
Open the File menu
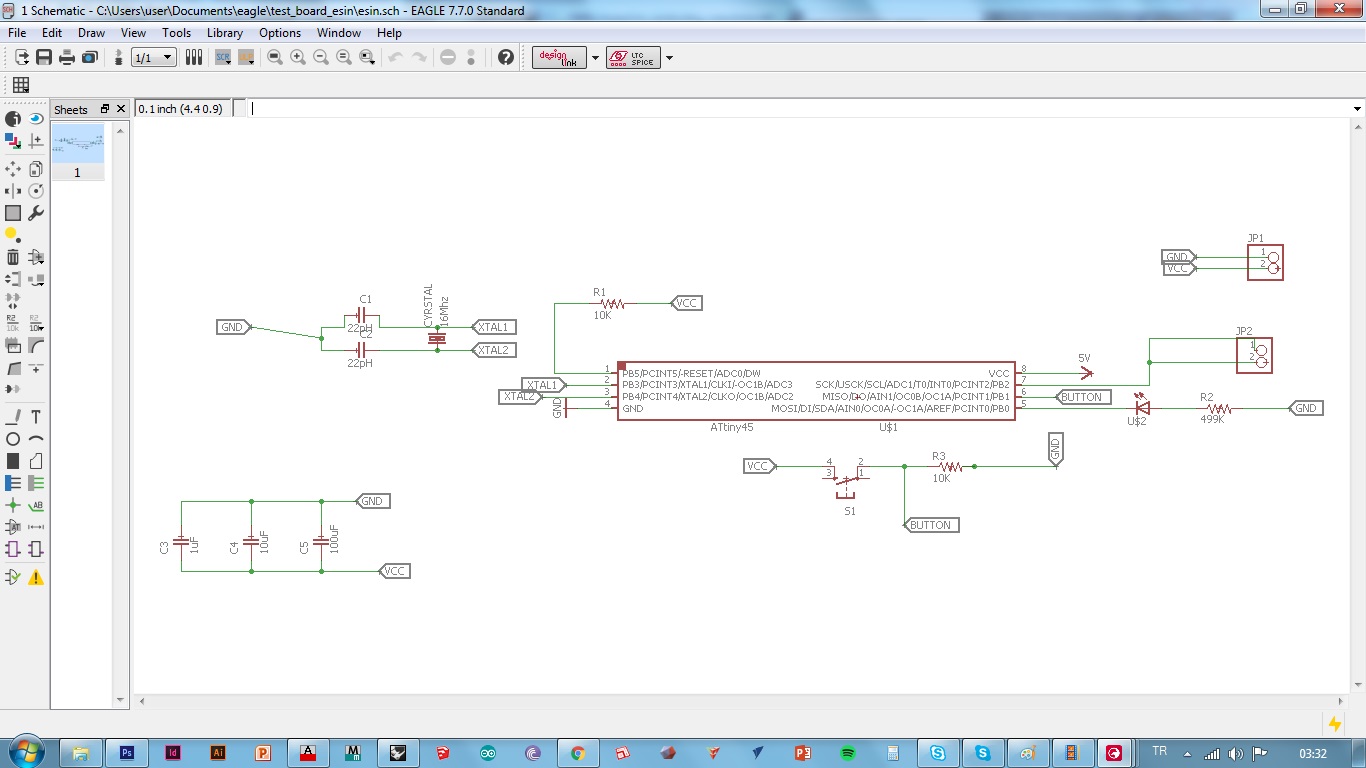(x=17, y=33)
